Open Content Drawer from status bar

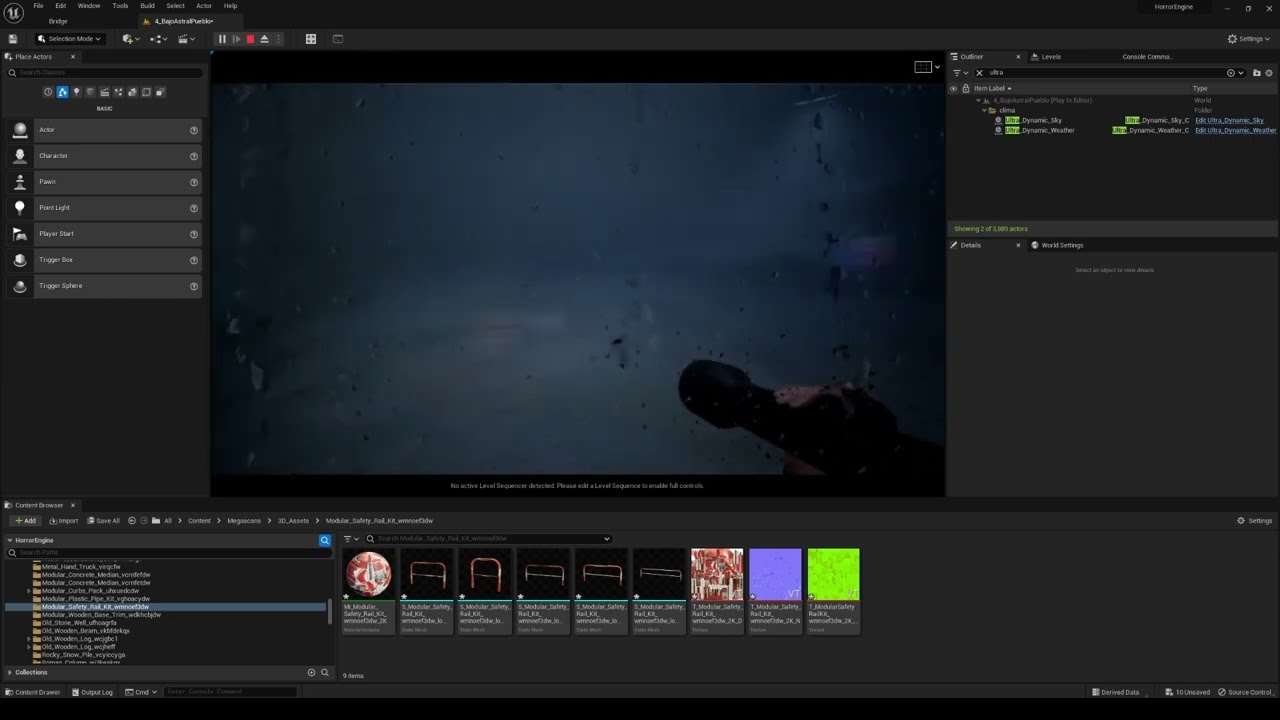coord(33,692)
